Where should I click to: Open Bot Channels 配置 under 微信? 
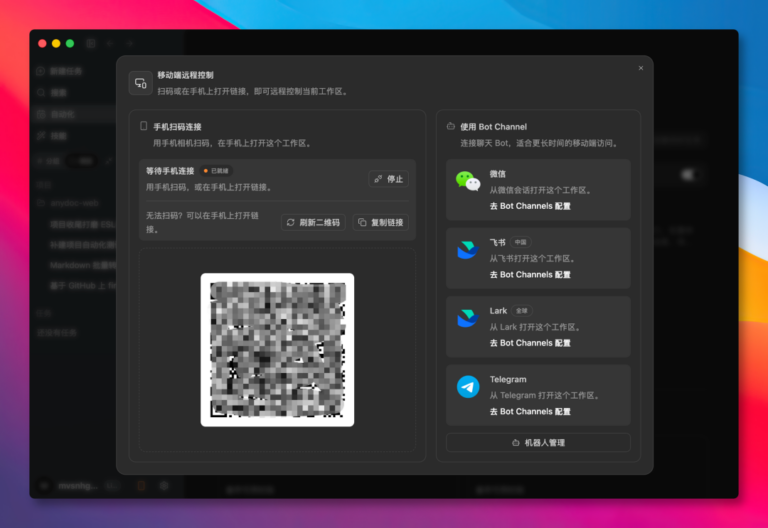click(x=530, y=206)
